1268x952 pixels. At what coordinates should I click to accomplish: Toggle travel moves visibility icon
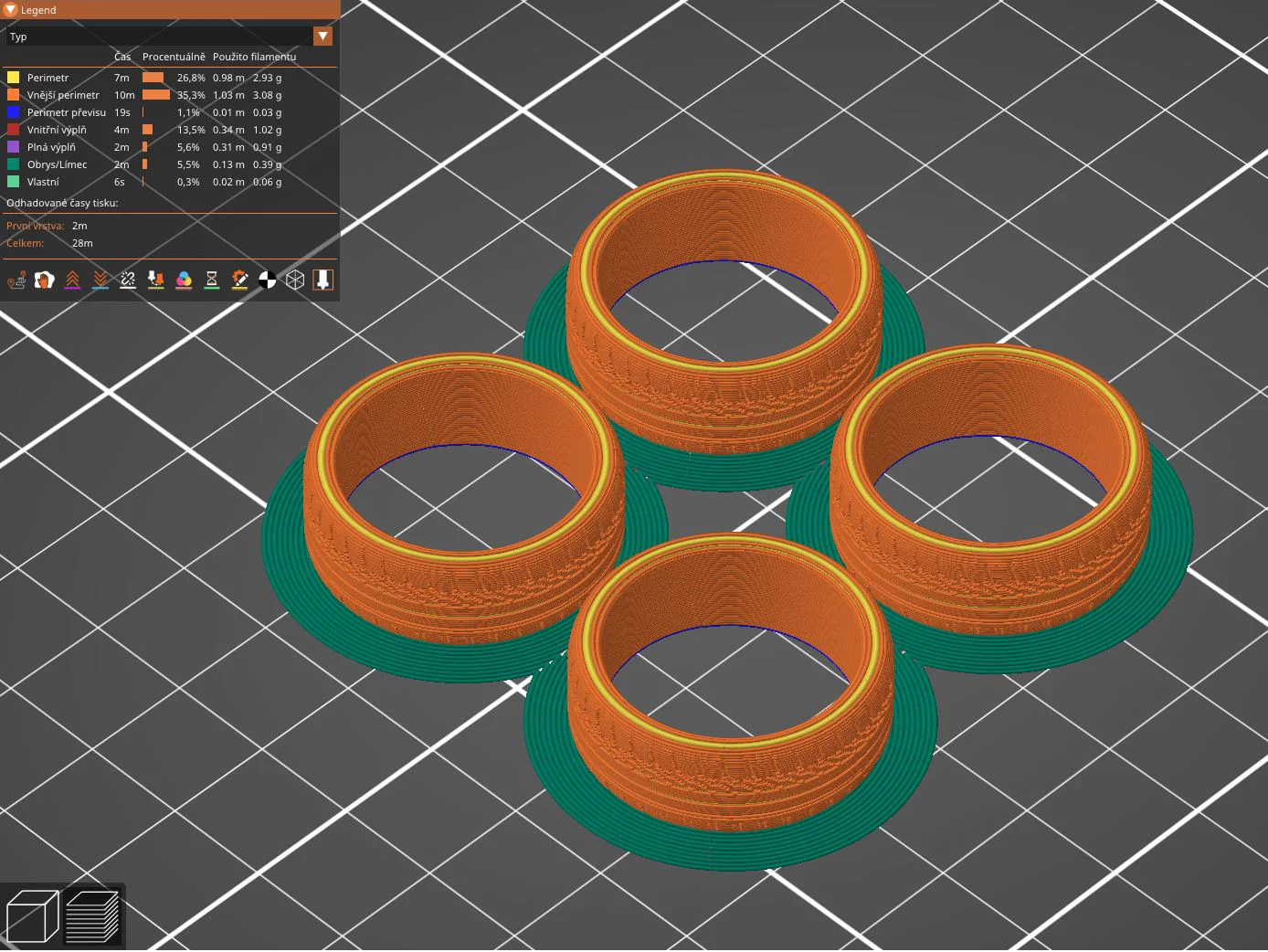tap(16, 280)
